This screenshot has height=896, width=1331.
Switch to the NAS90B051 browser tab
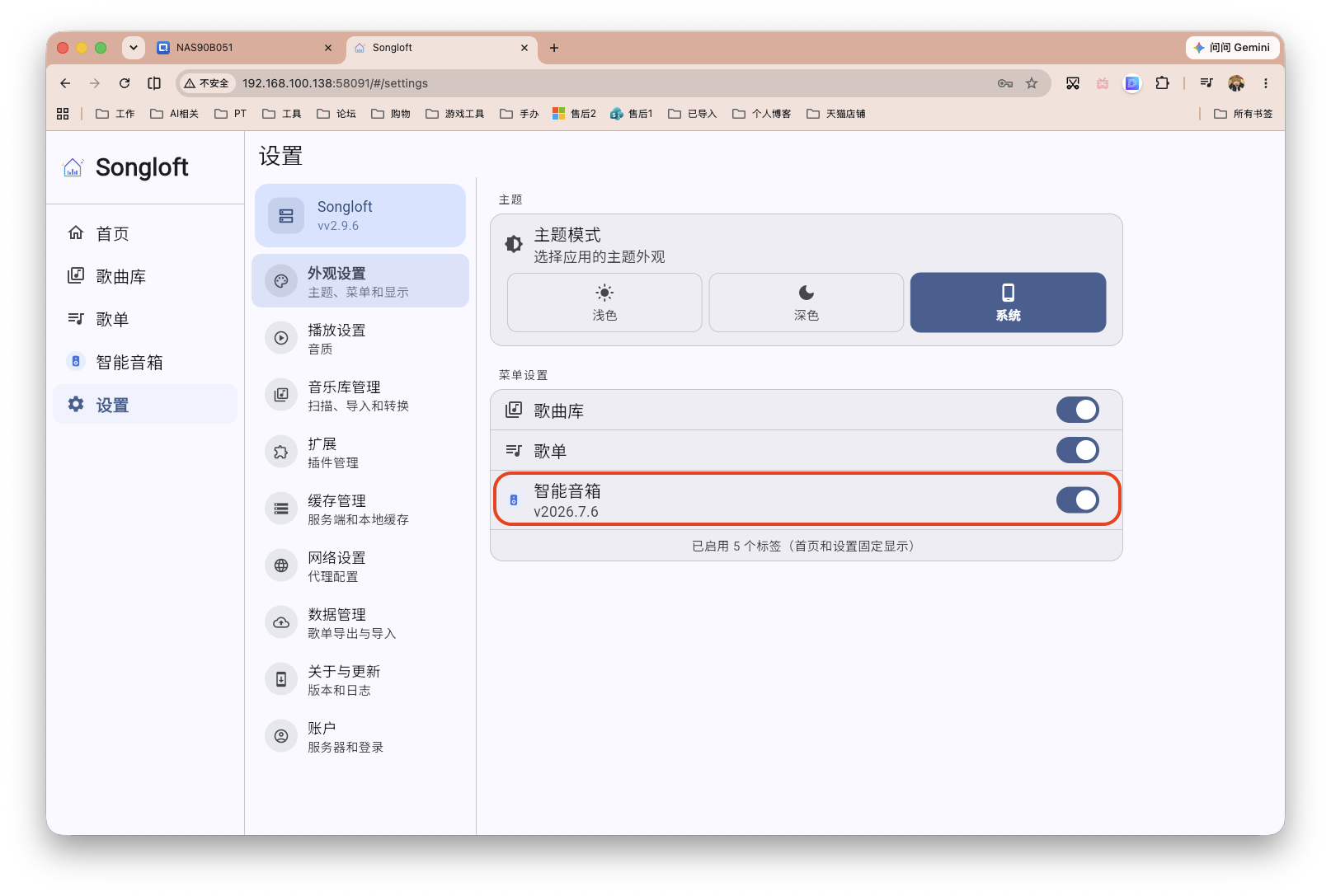[245, 48]
